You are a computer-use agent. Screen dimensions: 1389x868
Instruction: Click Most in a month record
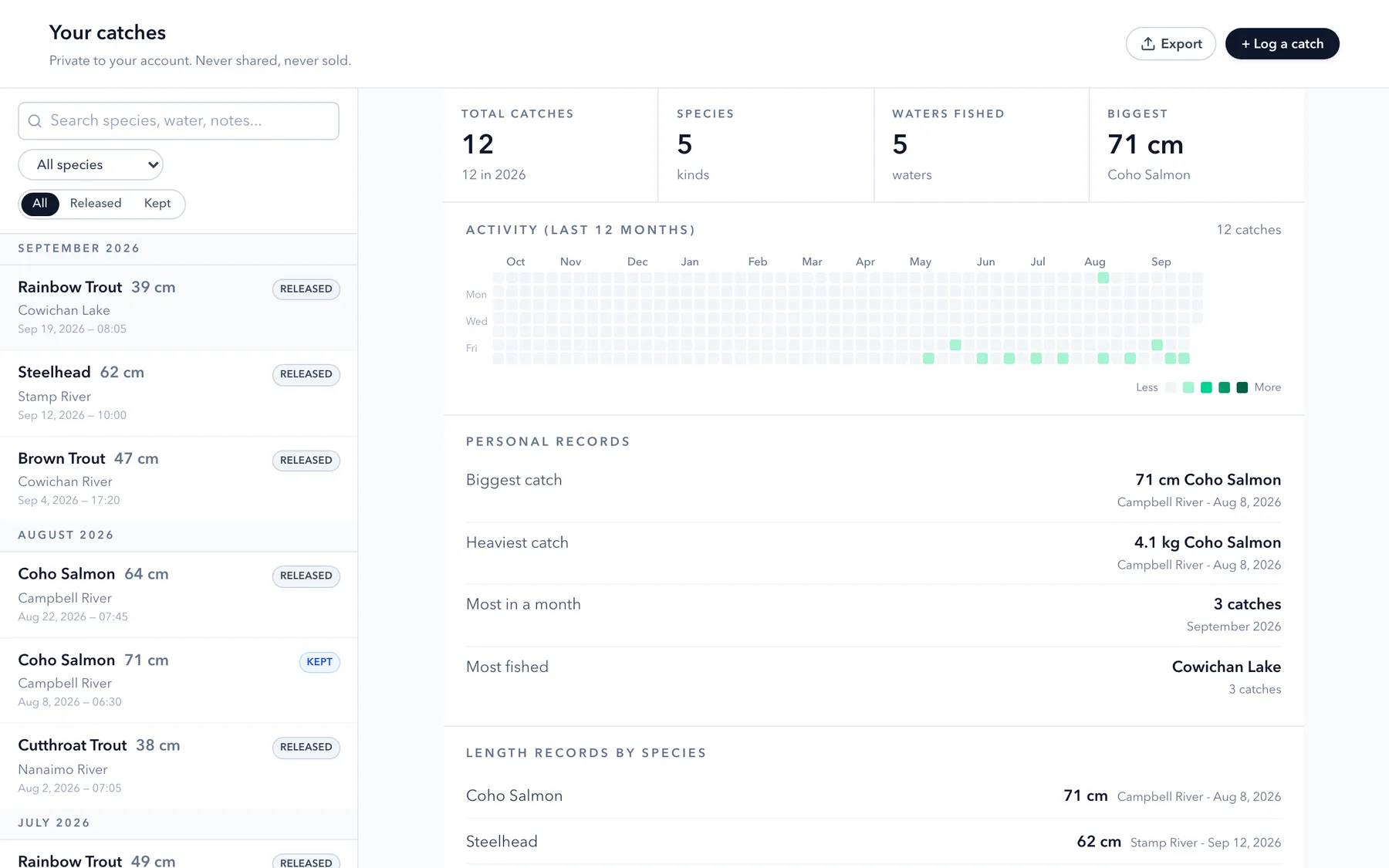pos(874,615)
